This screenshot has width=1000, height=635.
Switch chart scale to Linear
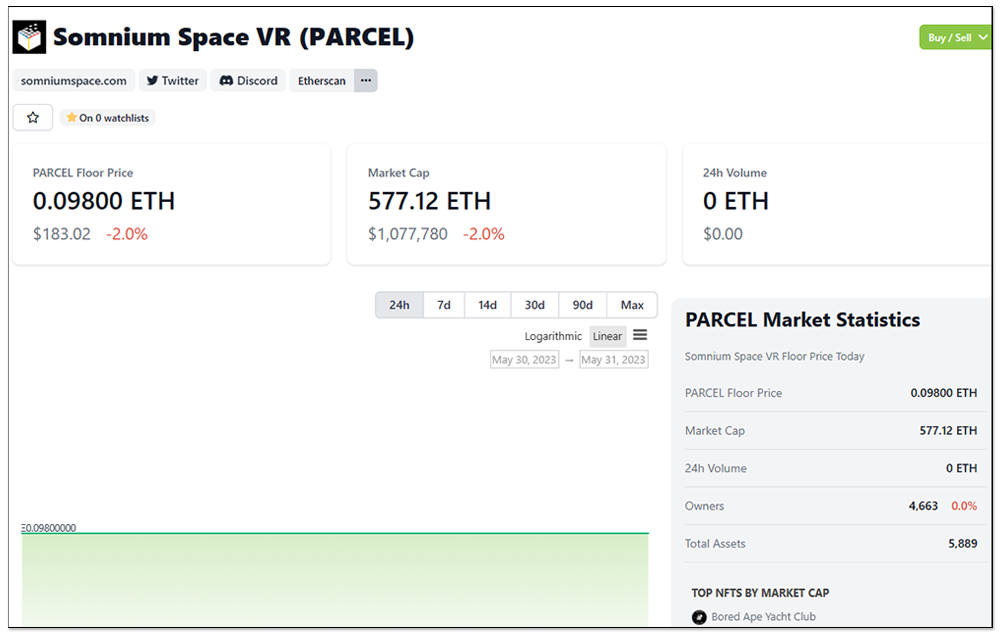click(607, 336)
